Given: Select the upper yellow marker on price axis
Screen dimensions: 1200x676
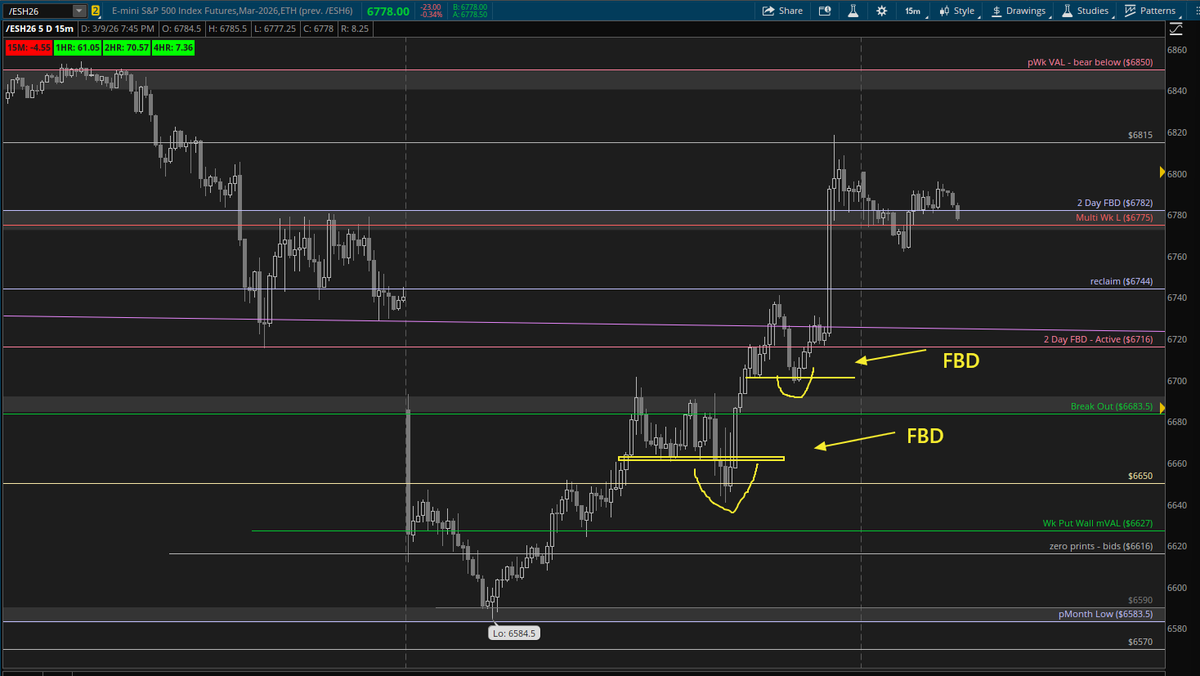Looking at the screenshot, I should tap(1161, 172).
